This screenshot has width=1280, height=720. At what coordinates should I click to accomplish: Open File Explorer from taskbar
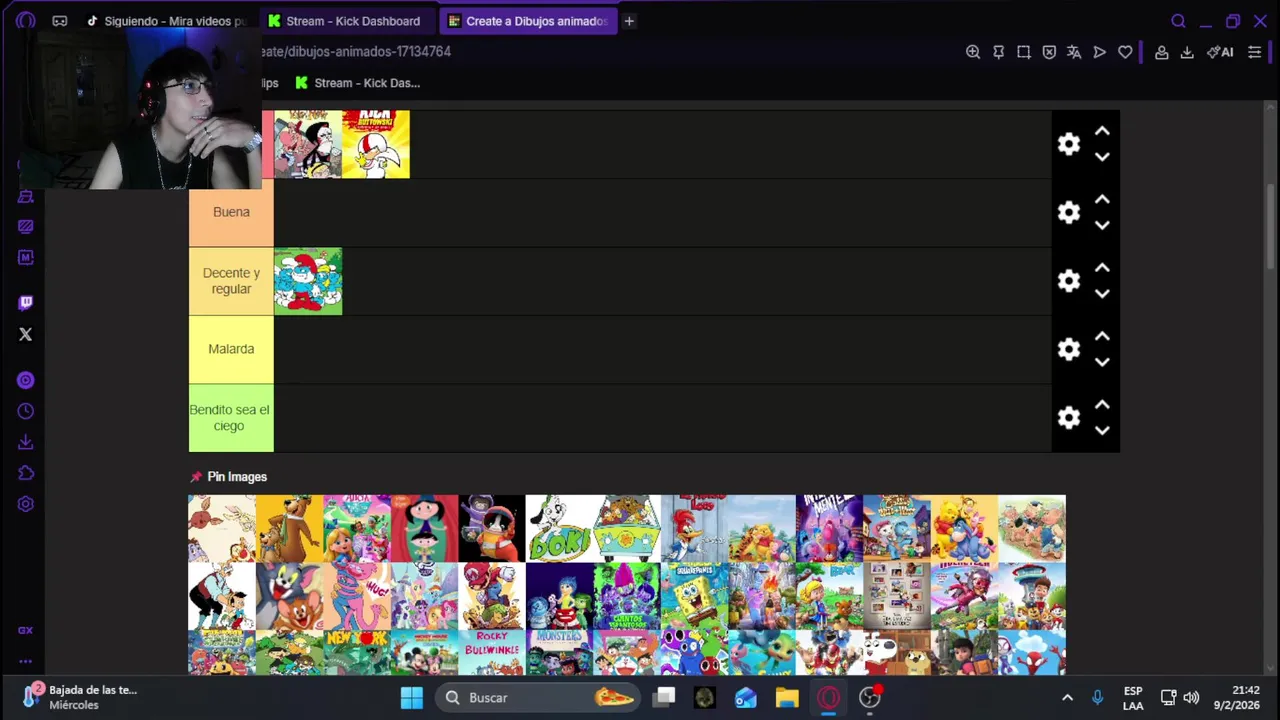787,698
